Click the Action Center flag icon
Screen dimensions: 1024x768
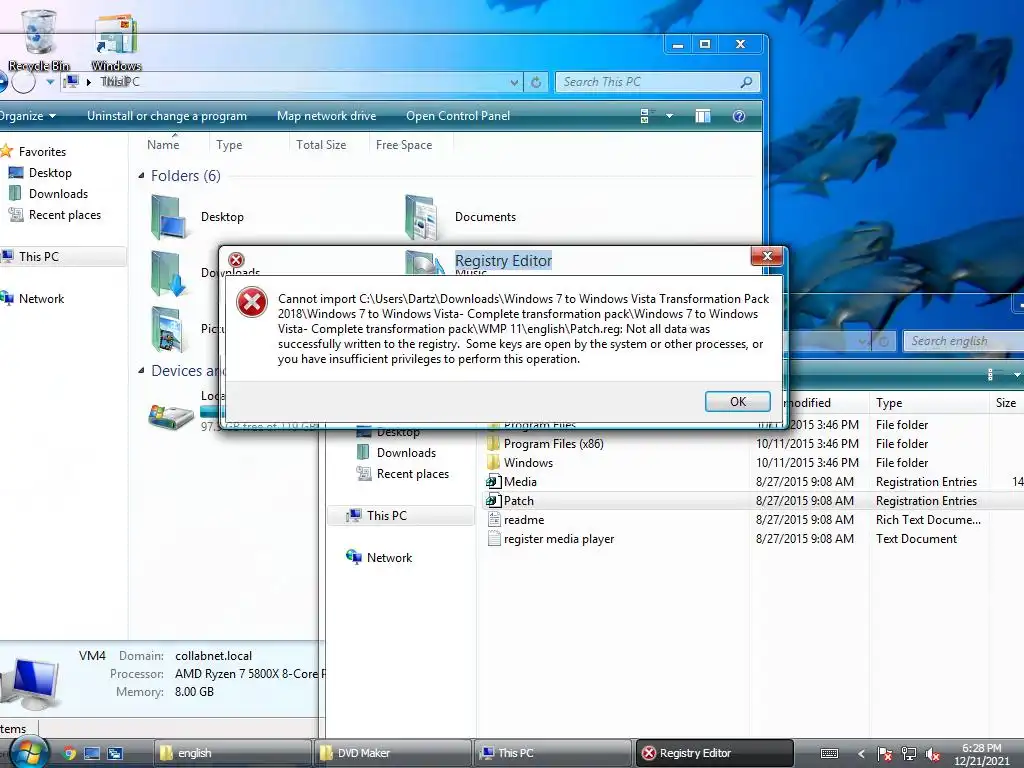[x=884, y=754]
